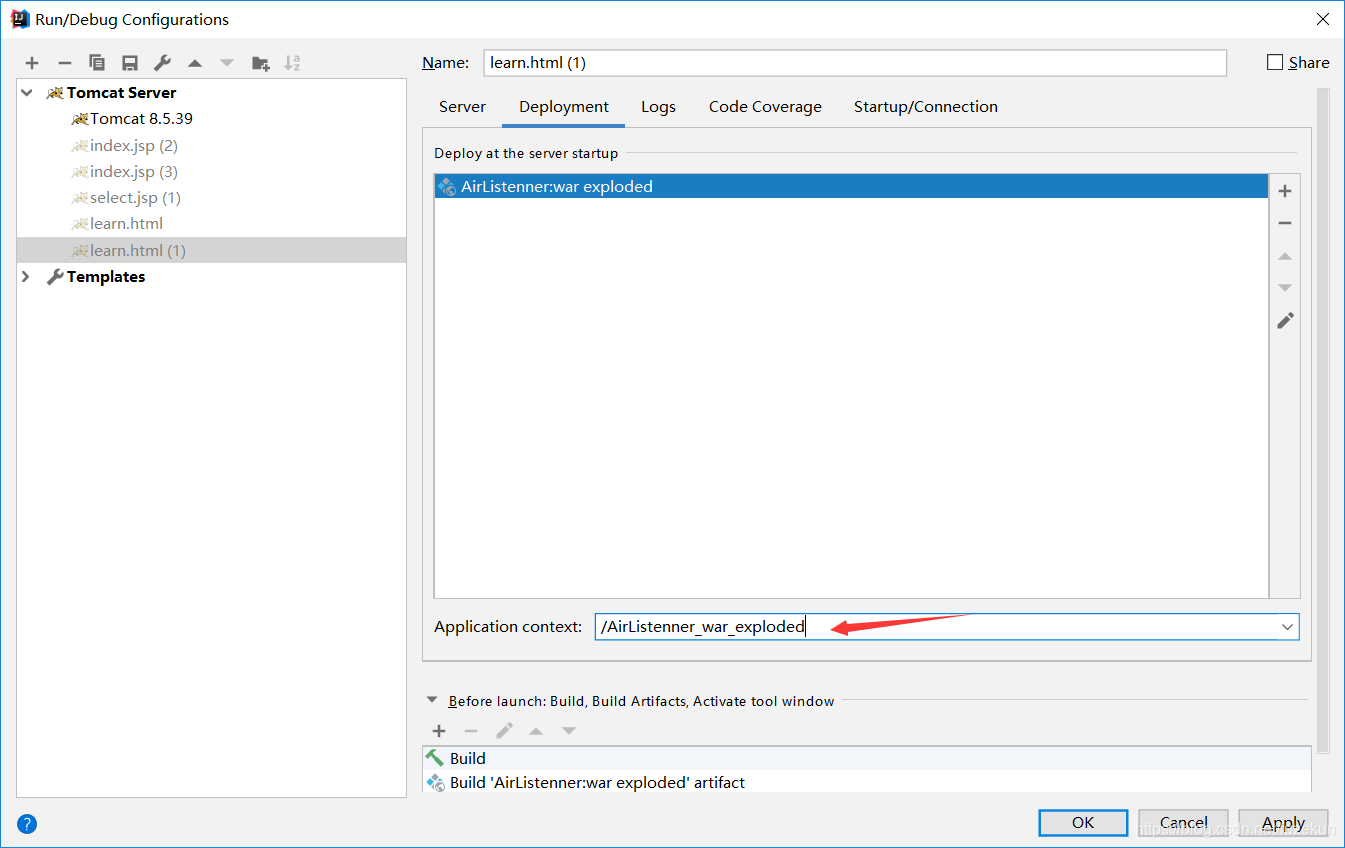
Task: Create new configuration folder
Action: click(260, 63)
